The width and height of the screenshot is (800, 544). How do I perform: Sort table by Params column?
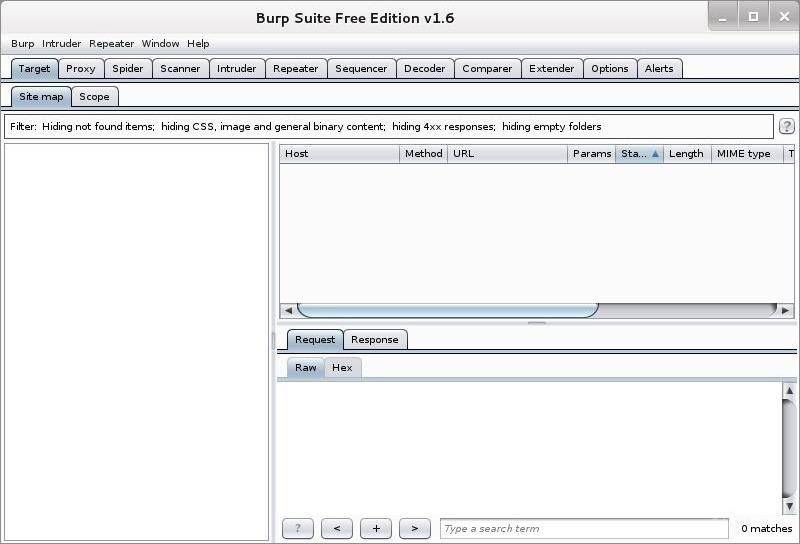tap(592, 154)
